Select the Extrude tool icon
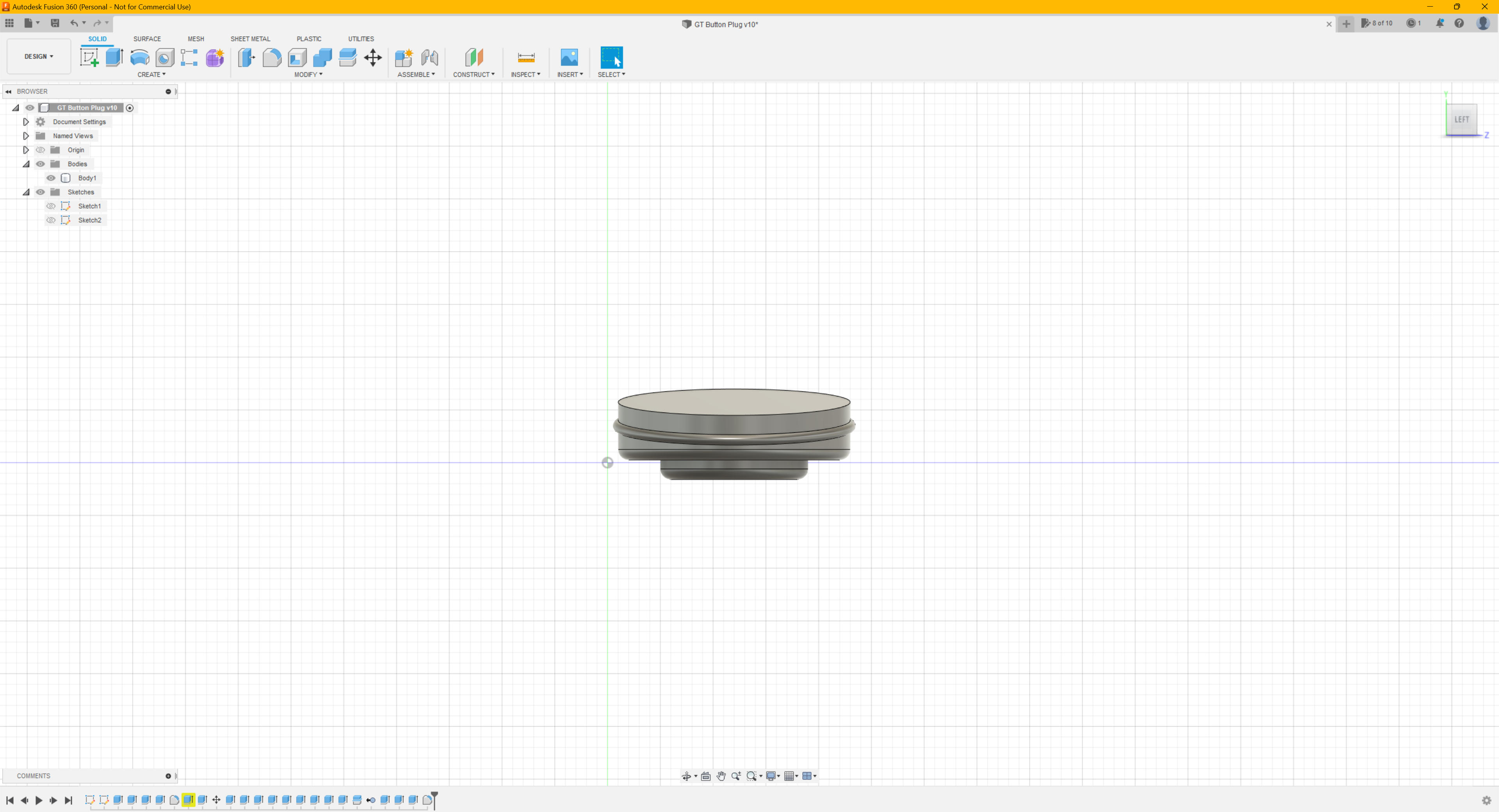 coord(114,57)
